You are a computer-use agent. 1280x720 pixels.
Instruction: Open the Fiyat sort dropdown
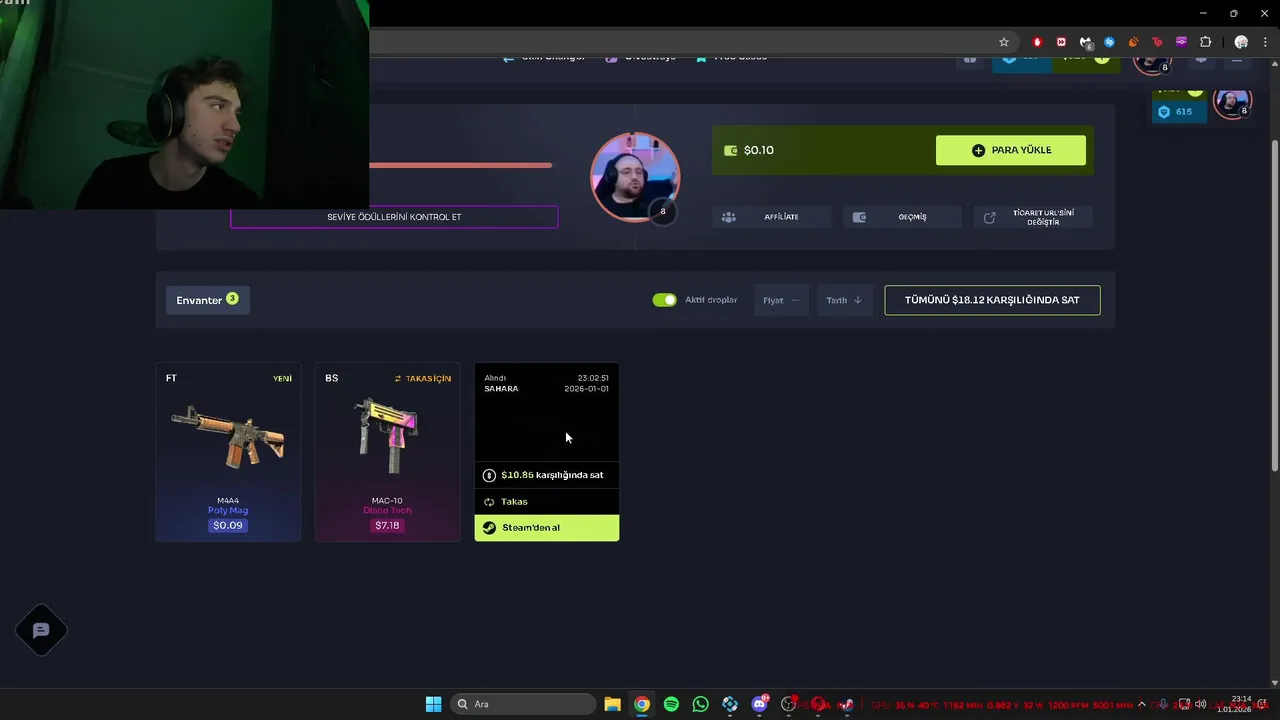[x=781, y=300]
